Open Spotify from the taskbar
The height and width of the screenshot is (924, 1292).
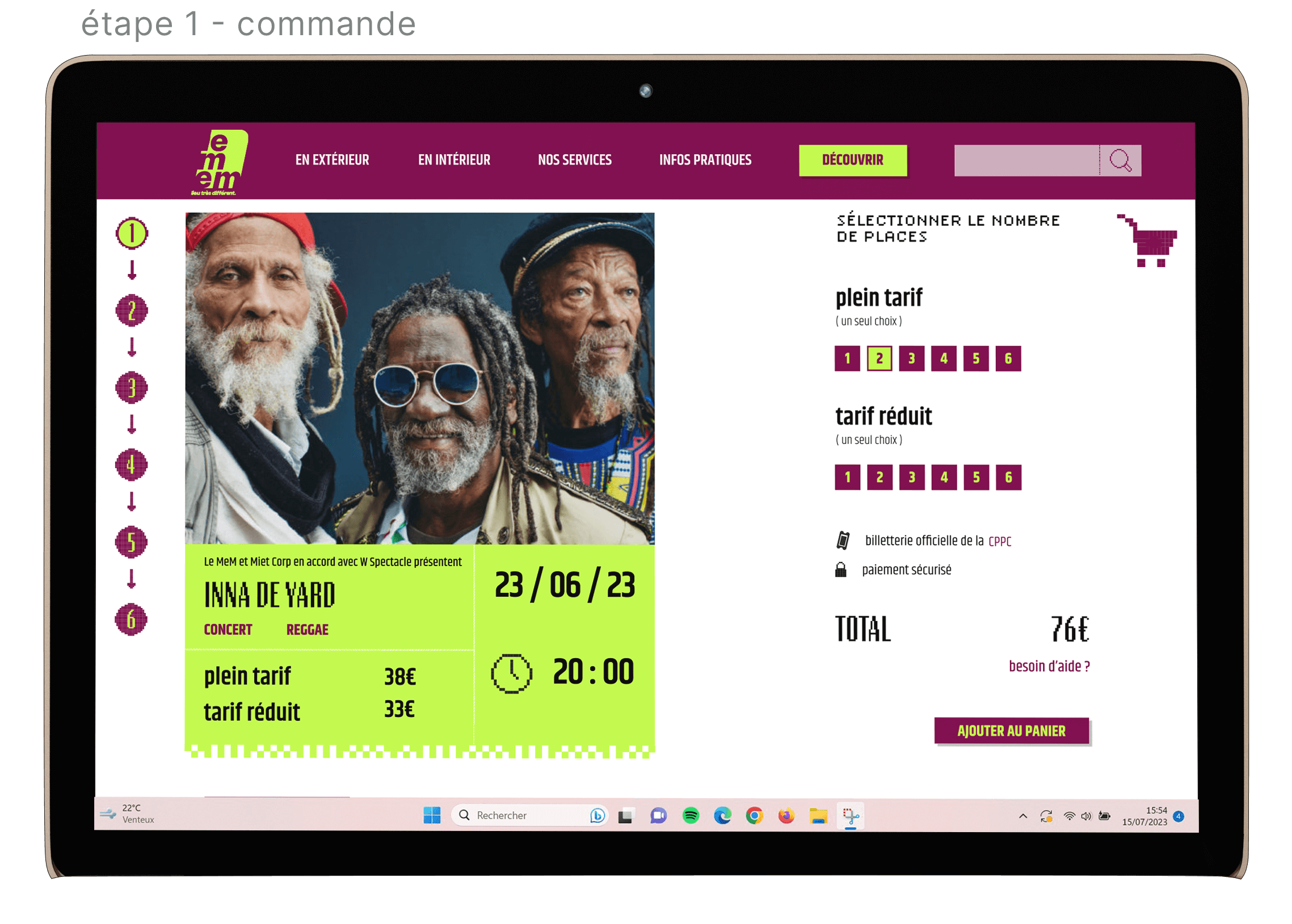point(691,815)
